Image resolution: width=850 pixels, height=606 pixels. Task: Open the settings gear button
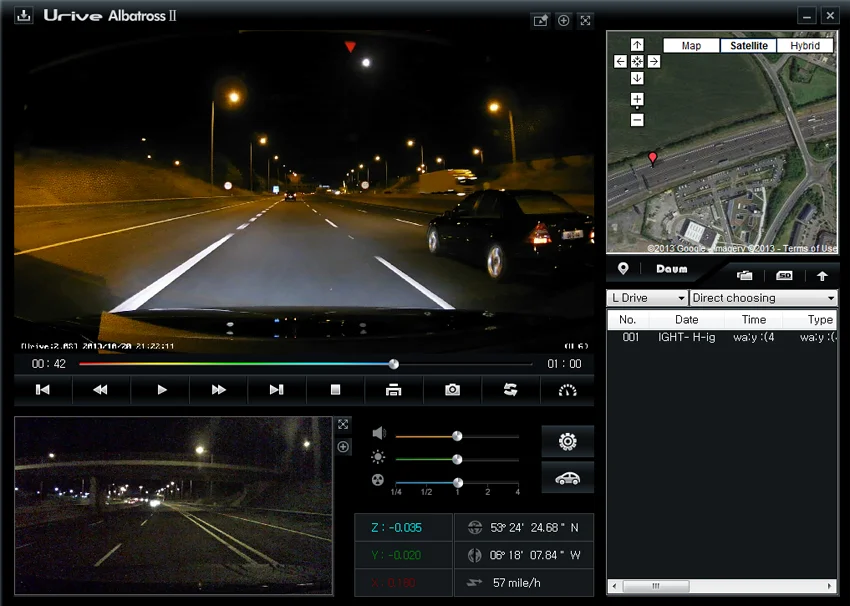(568, 441)
